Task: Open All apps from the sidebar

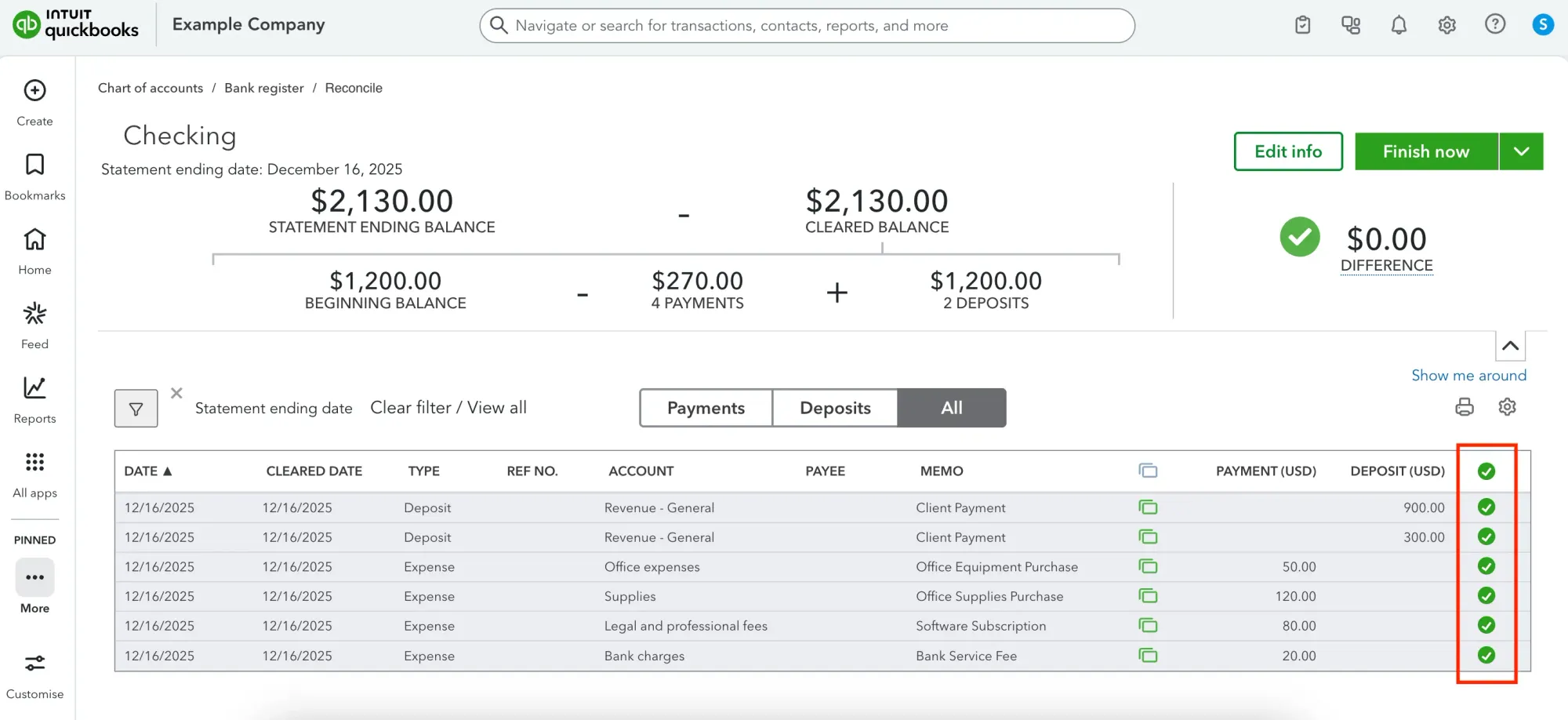Action: click(x=34, y=462)
